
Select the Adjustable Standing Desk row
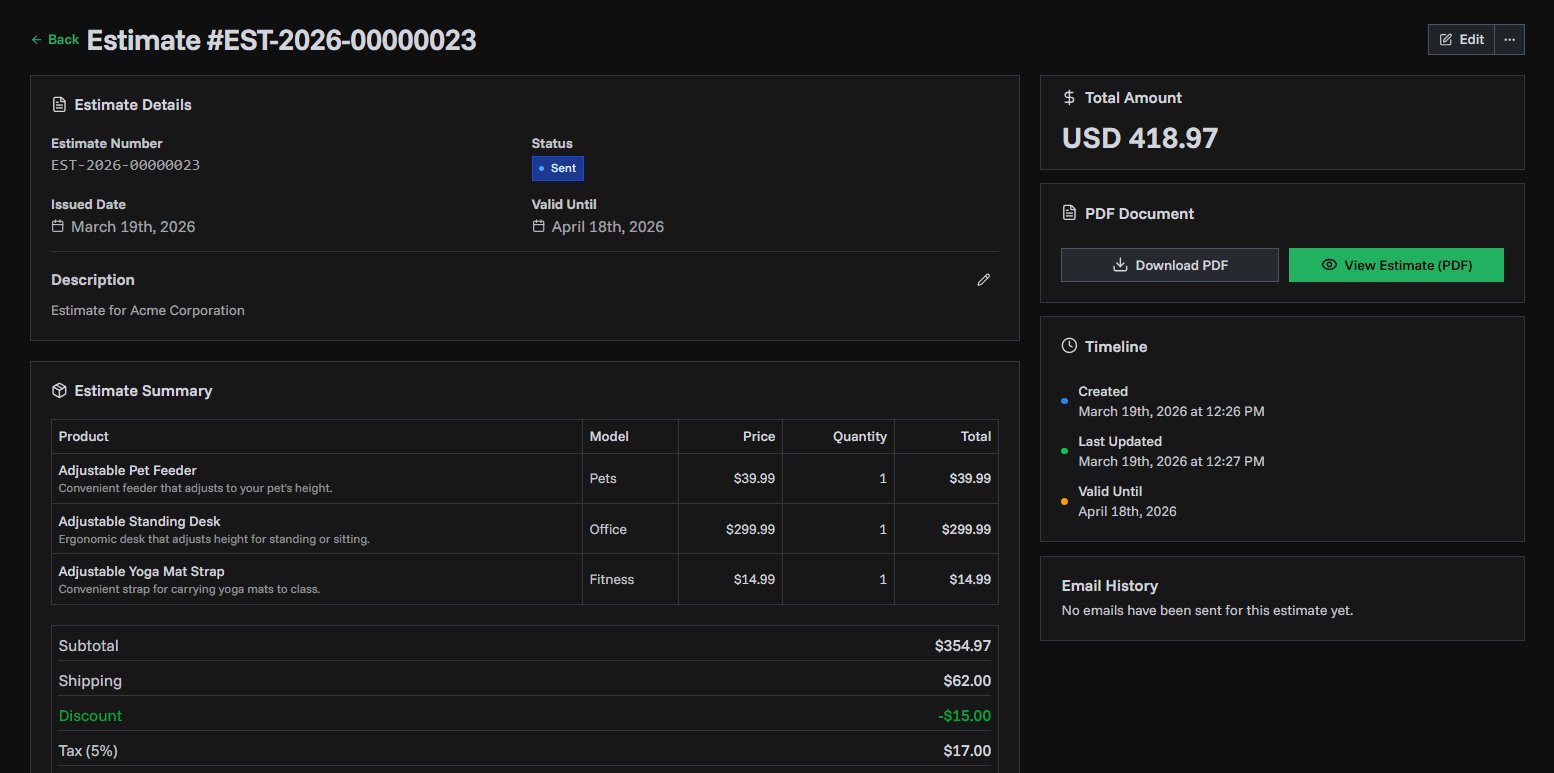click(400, 528)
